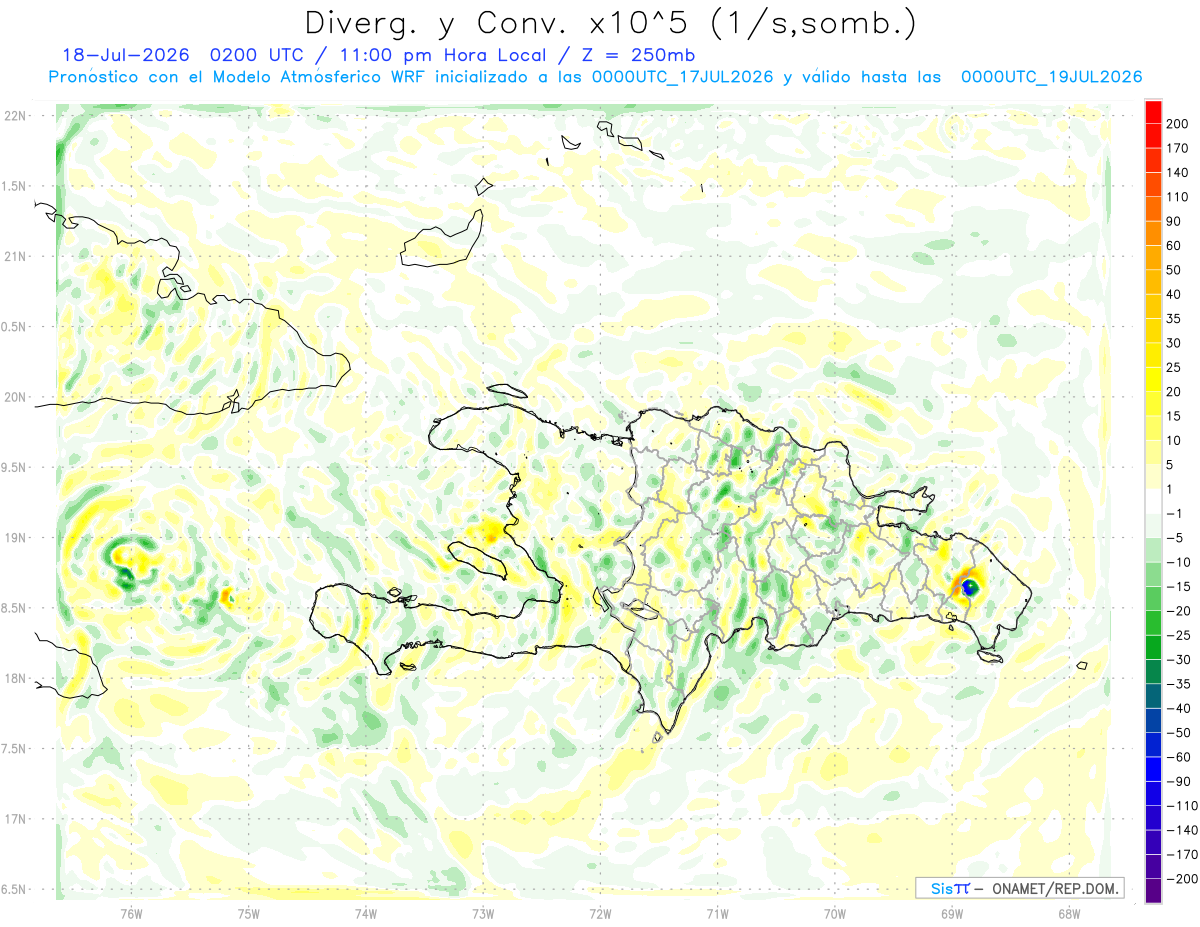
Task: Click longitude label '70W'
Action: [835, 914]
